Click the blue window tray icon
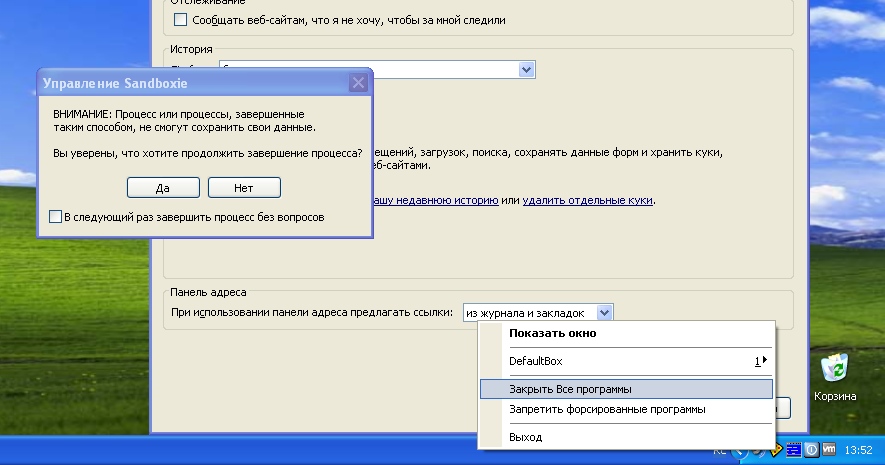Viewport: 885px width, 465px height. tap(794, 450)
